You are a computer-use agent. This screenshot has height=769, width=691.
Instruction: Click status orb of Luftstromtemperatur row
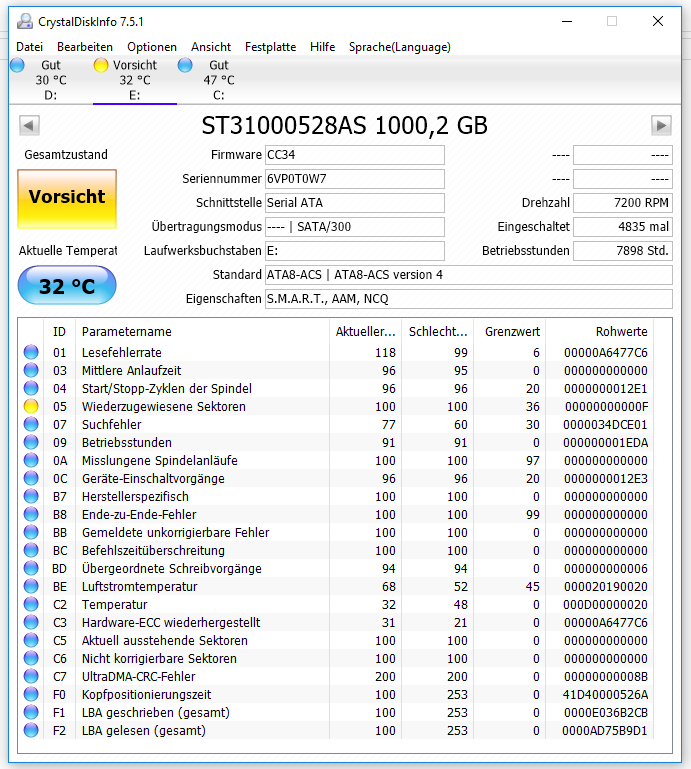coord(31,586)
